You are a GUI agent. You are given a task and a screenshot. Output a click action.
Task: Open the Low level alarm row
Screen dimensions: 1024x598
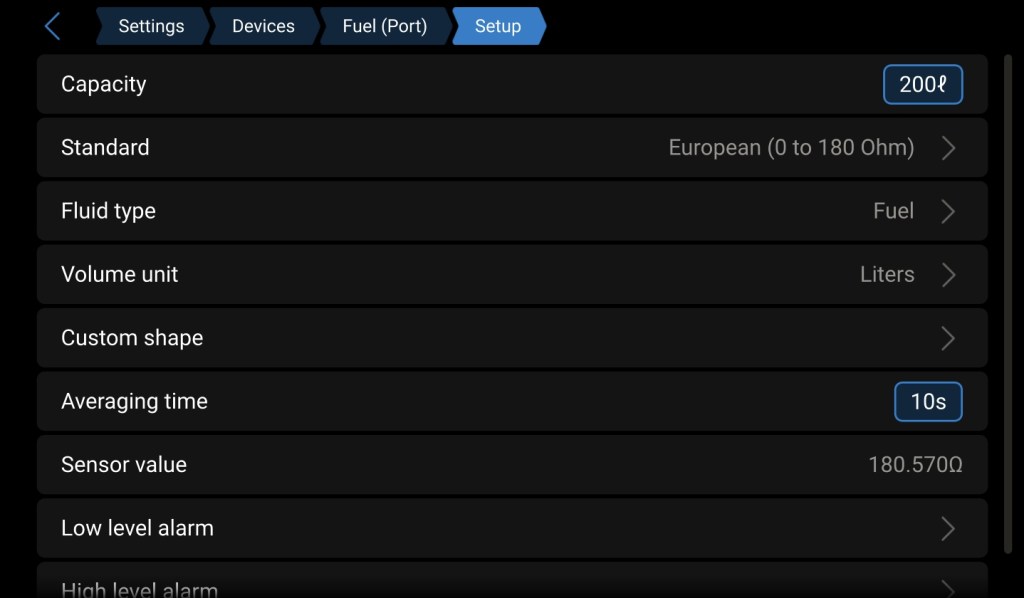click(x=400, y=528)
